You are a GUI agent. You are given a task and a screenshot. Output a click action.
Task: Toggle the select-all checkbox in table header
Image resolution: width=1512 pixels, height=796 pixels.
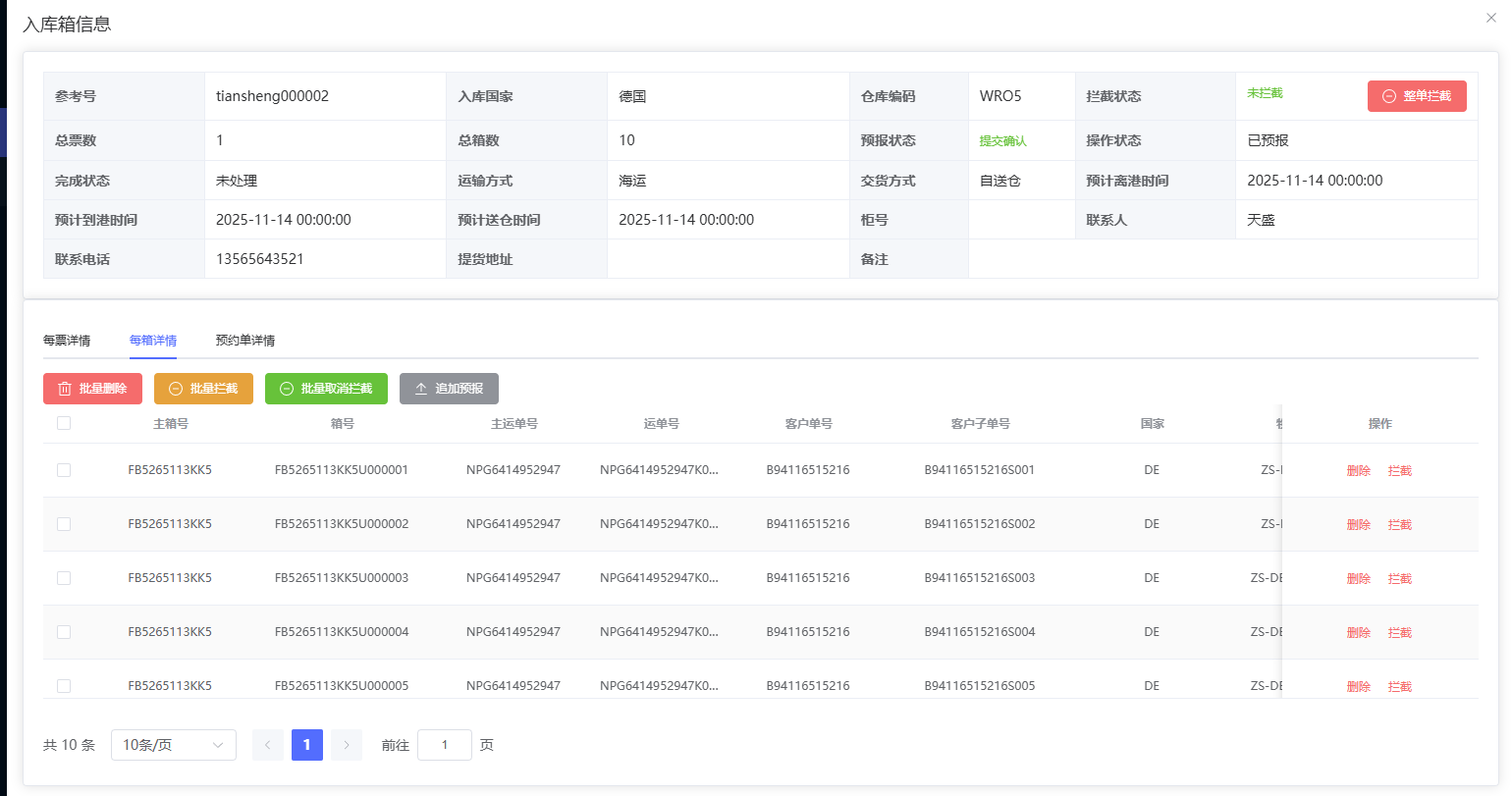point(64,423)
